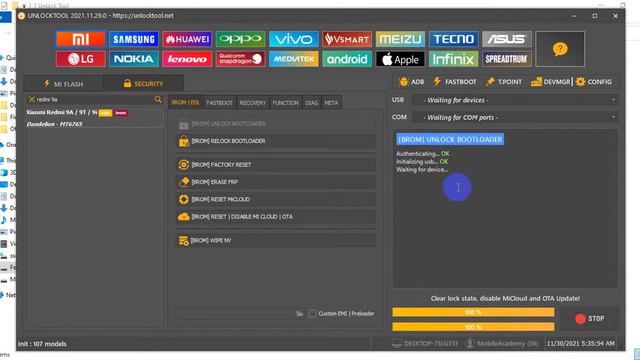Image resolution: width=640 pixels, height=360 pixels.
Task: Select the Apple brand logo
Action: [x=400, y=59]
